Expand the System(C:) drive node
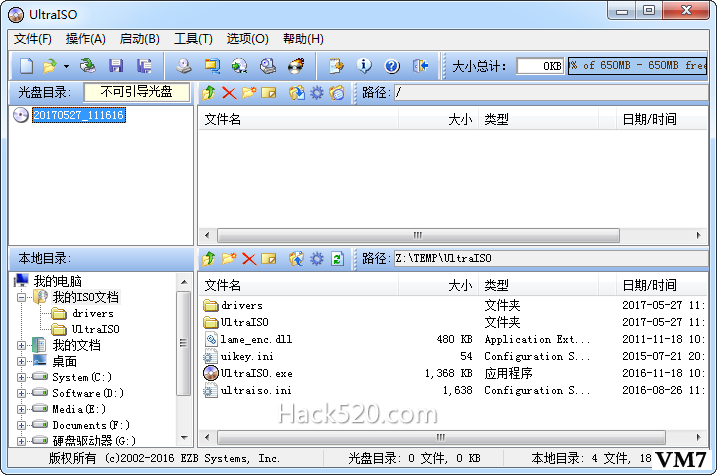717x475 pixels. pyautogui.click(x=21, y=377)
